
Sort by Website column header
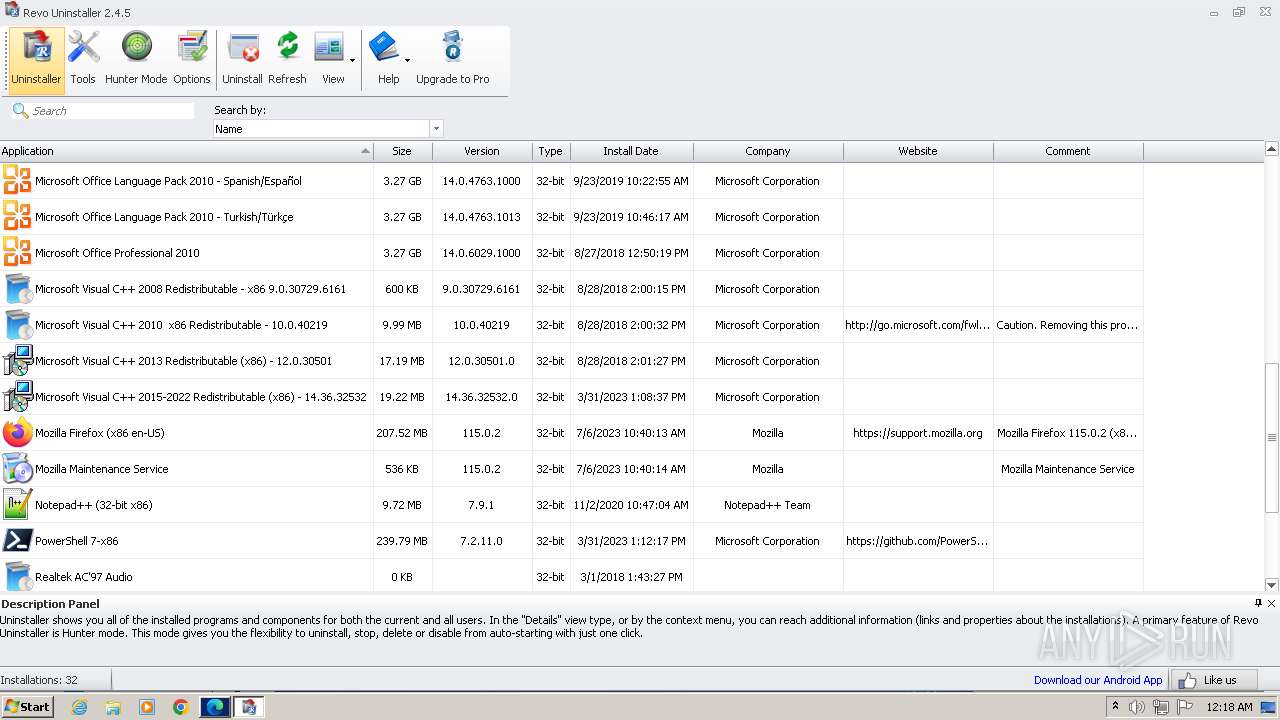tap(918, 151)
